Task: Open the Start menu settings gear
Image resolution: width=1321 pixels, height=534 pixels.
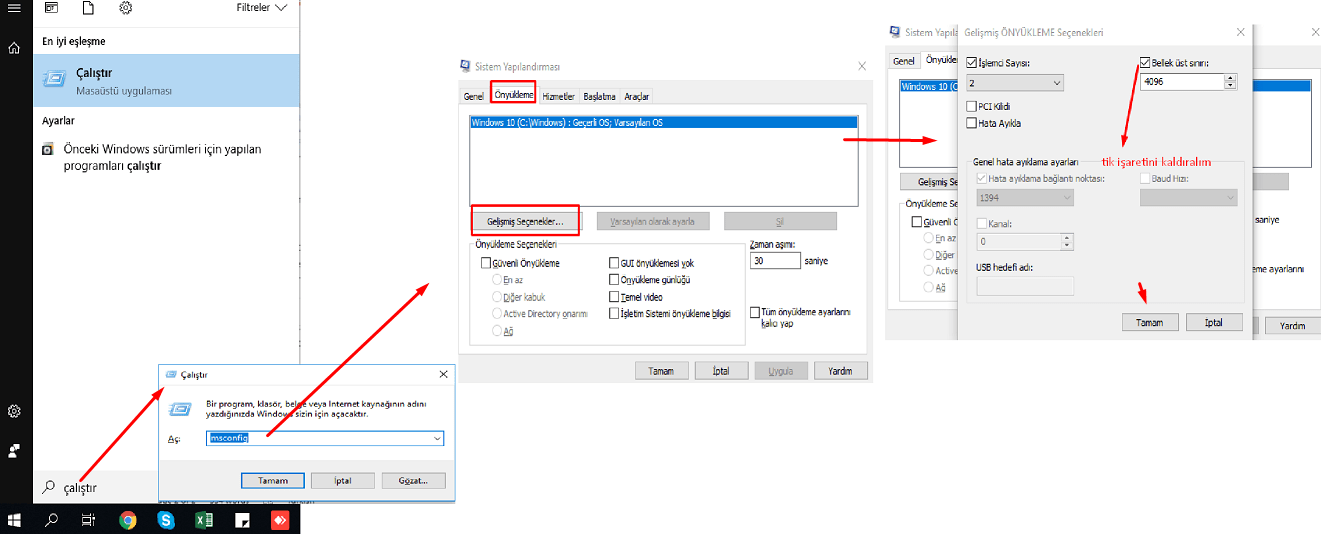Action: click(x=15, y=411)
